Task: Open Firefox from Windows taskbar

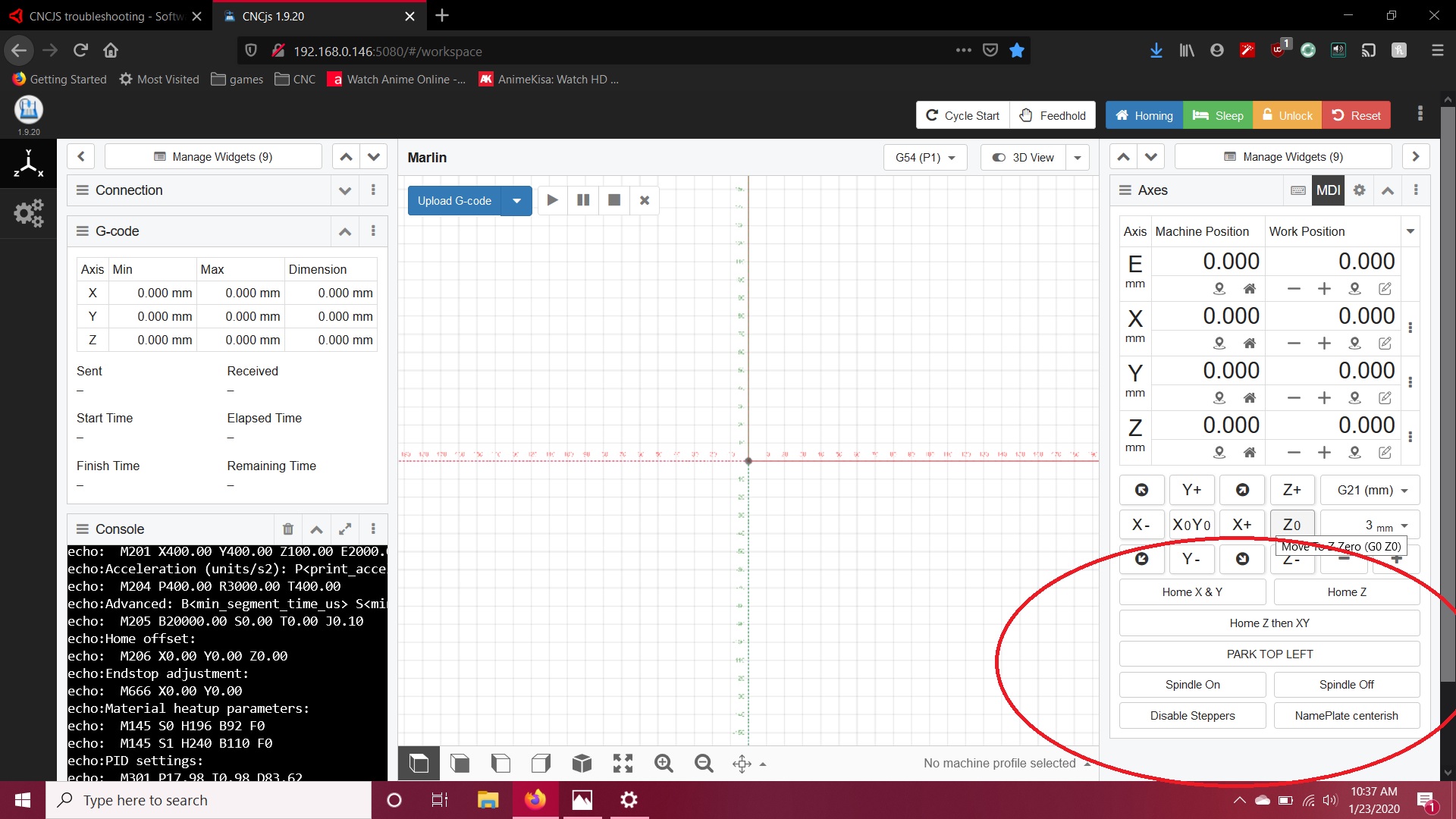Action: pyautogui.click(x=535, y=800)
